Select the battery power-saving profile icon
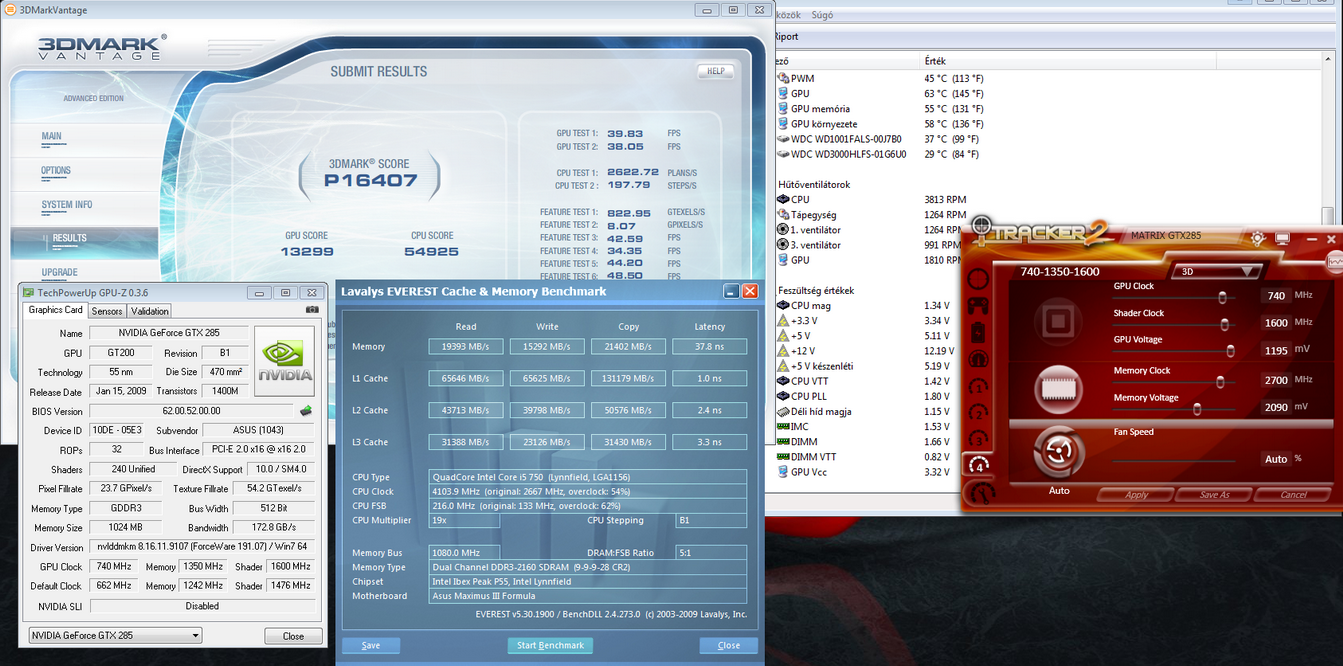 tap(979, 331)
